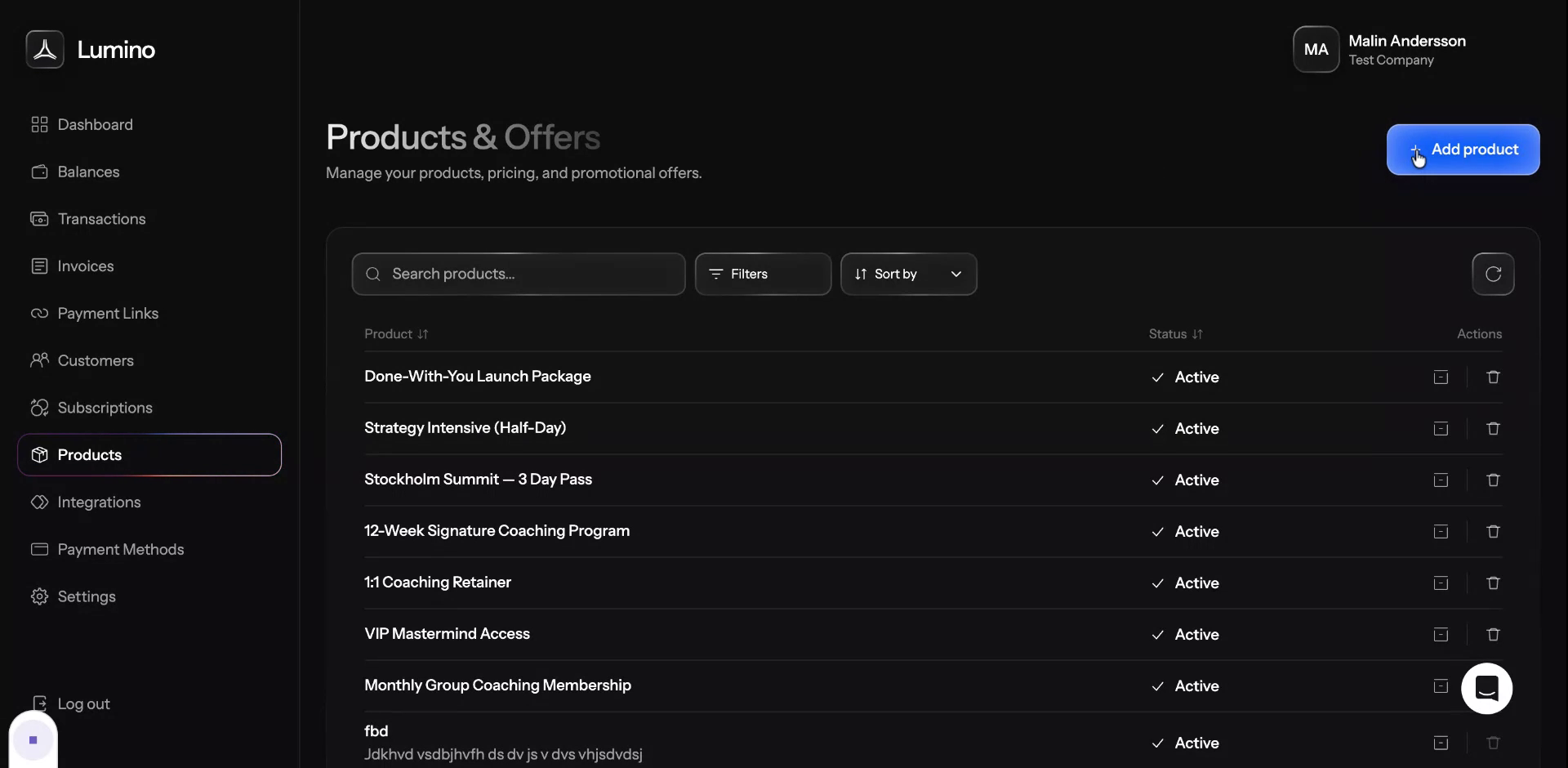The image size is (1568, 768).
Task: Delete Stockholm Summit 3 Day Pass
Action: 1493,480
